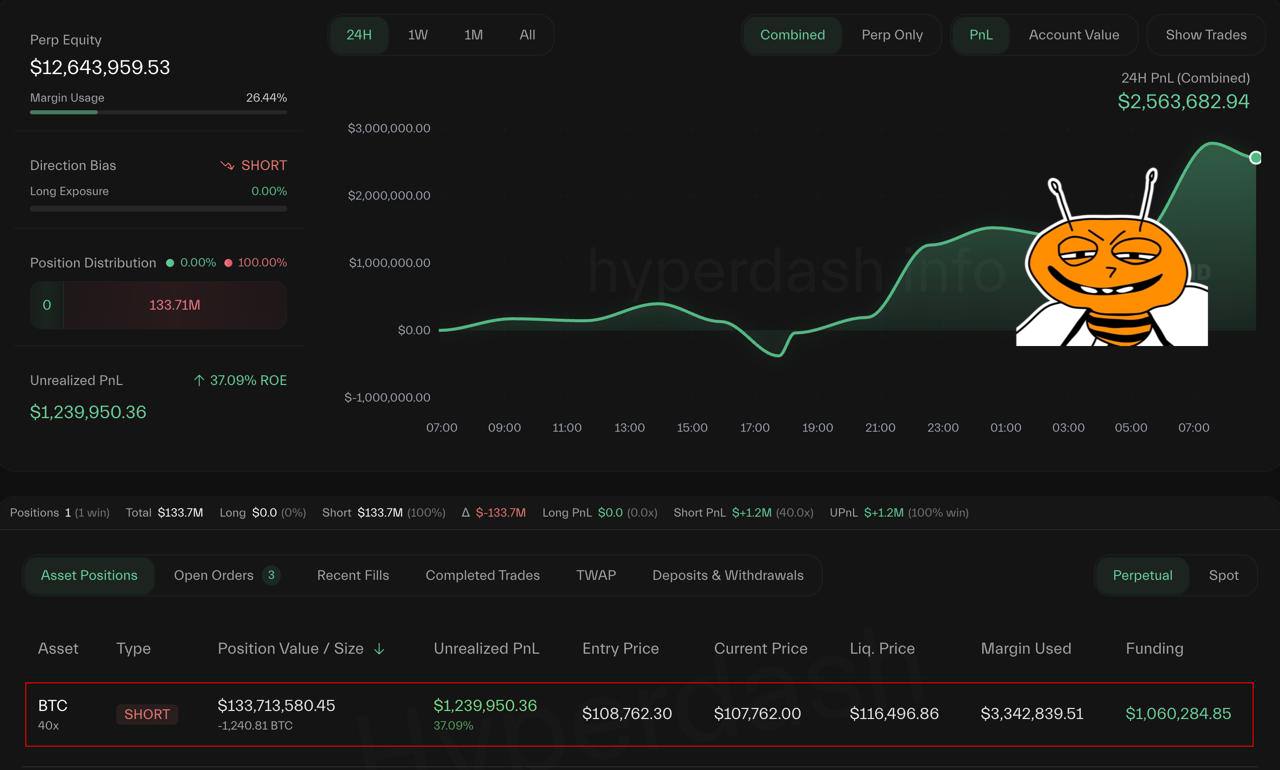Viewport: 1280px width, 770px height.
Task: Click the 17:00 x-axis time label
Action: [755, 427]
